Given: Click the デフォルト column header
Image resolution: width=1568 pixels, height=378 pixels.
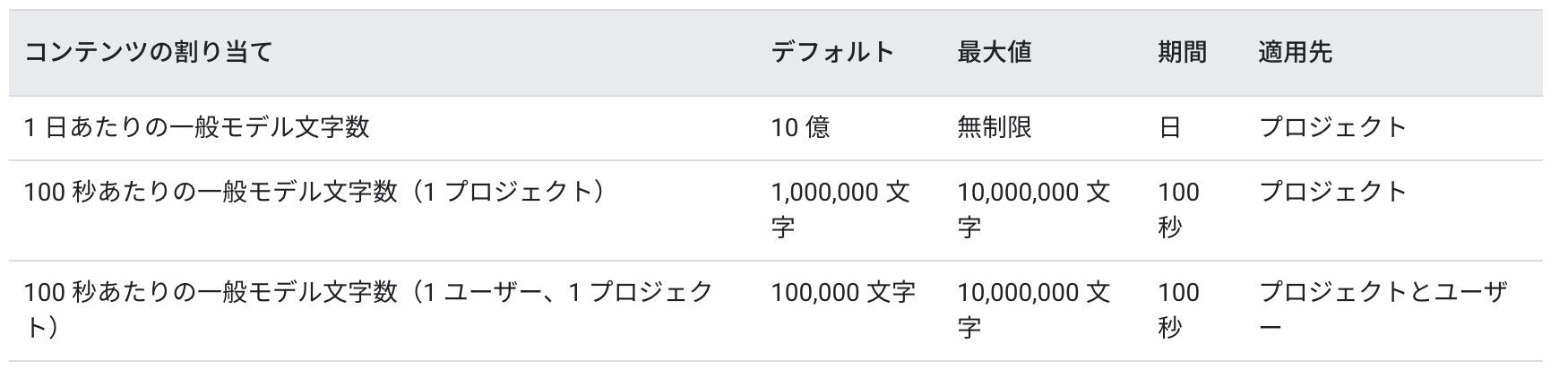Looking at the screenshot, I should tap(833, 52).
